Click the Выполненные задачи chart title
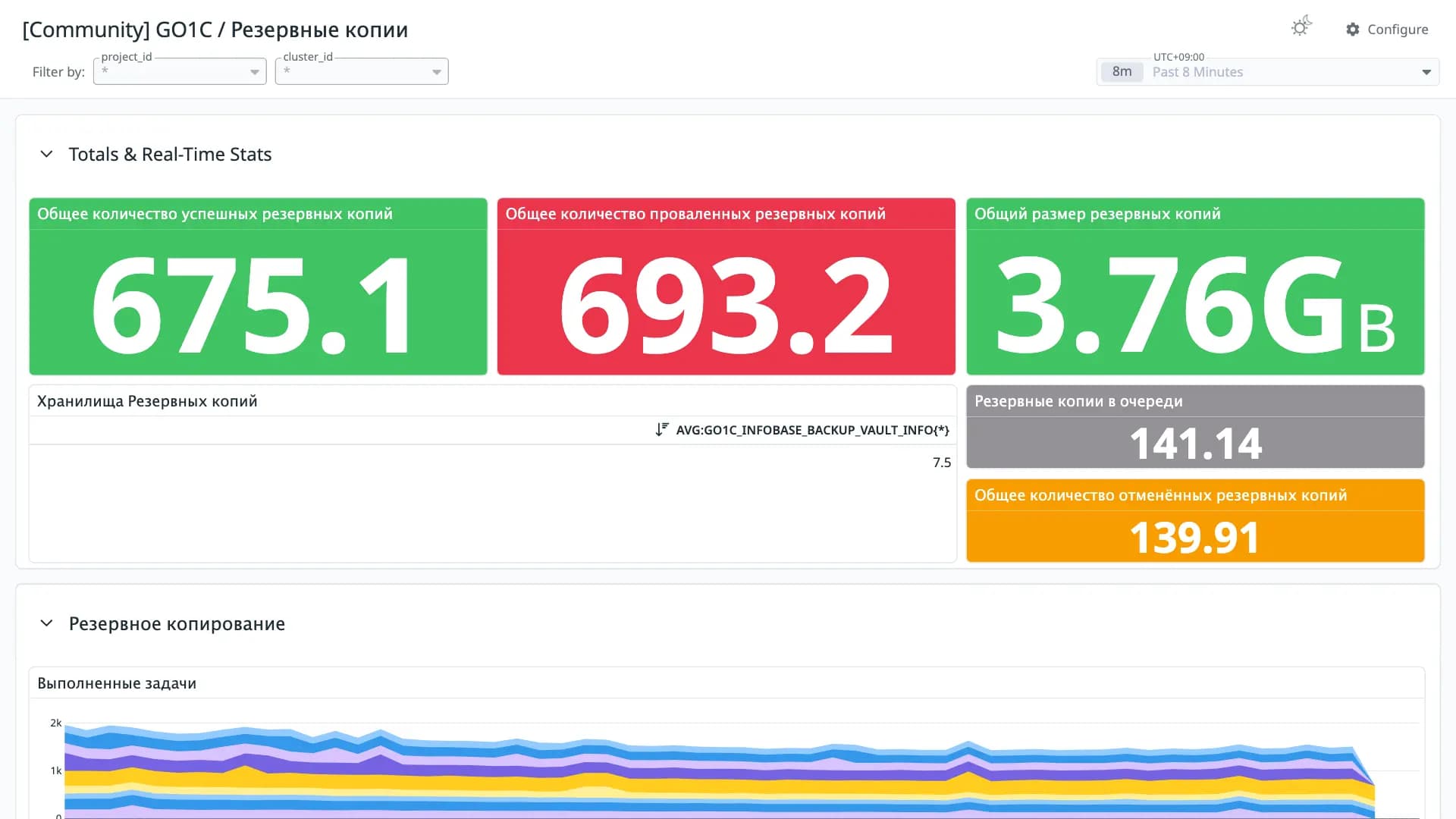 pyautogui.click(x=117, y=683)
